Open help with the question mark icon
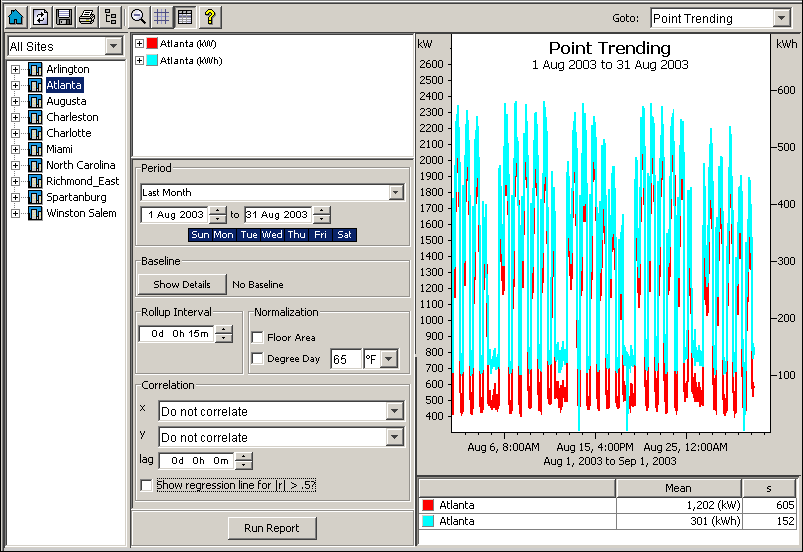 209,16
